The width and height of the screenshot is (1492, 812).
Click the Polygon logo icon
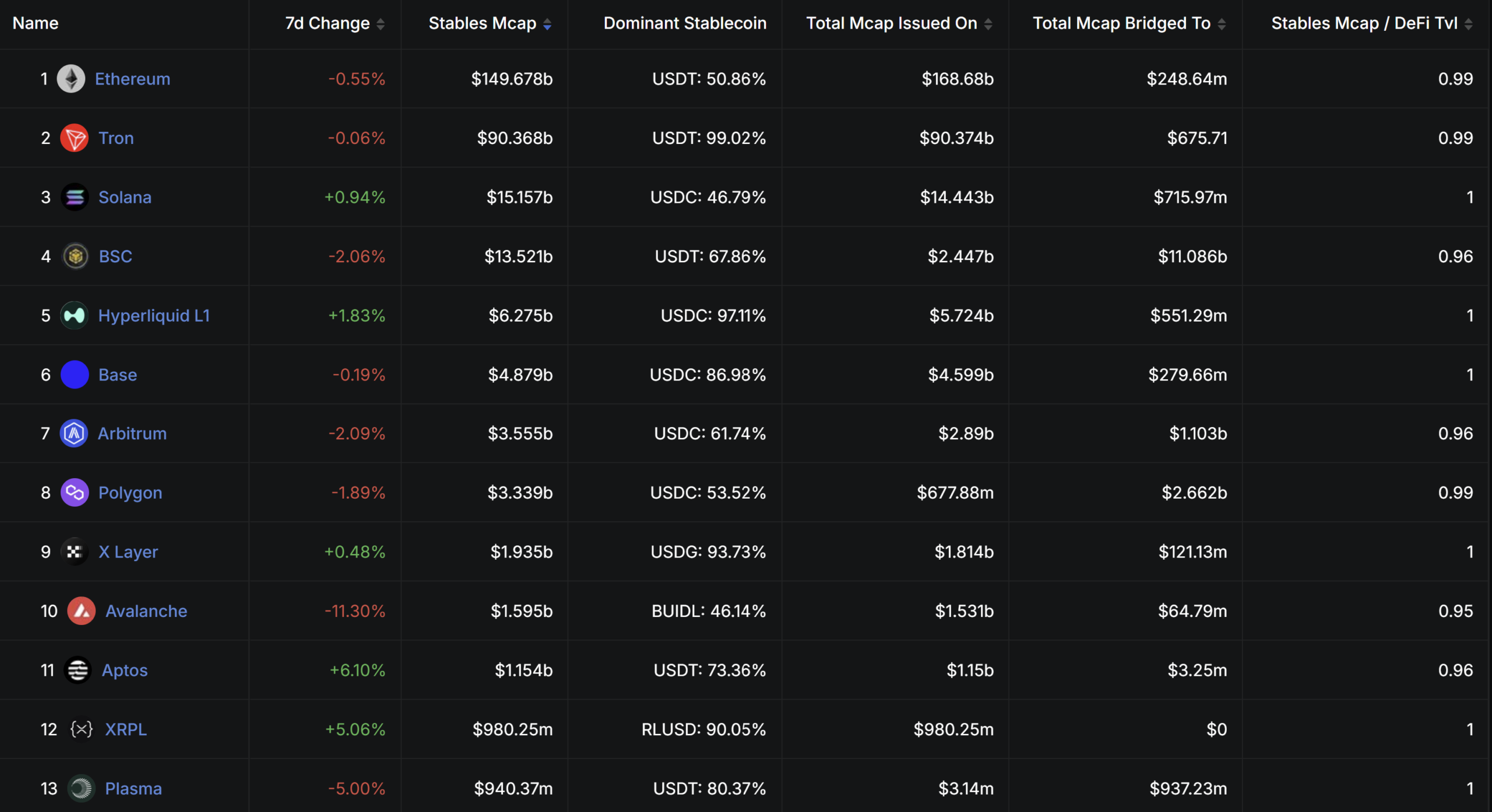[75, 493]
